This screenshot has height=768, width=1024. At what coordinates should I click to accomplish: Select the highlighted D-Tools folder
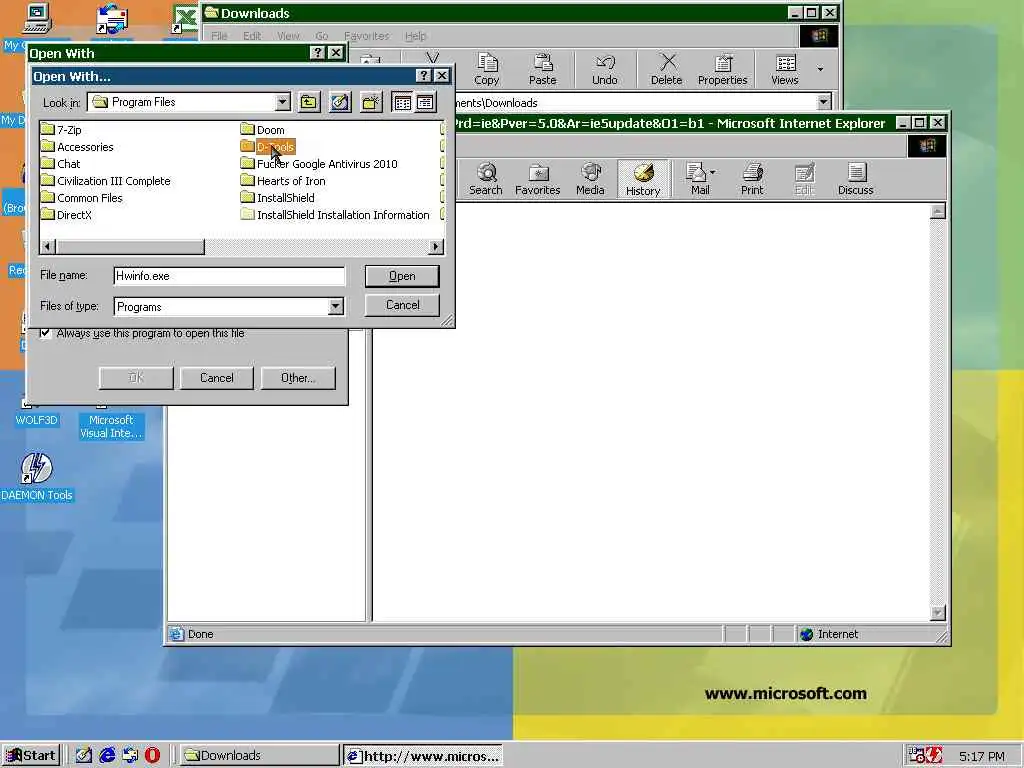pos(268,147)
